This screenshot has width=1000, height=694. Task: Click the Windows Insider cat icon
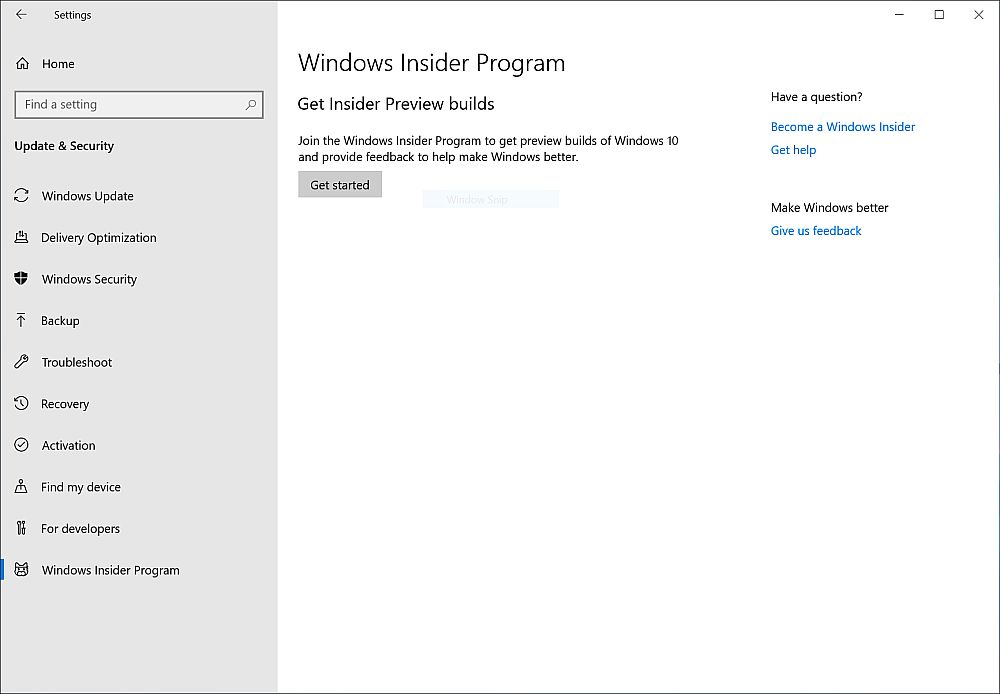click(x=22, y=570)
